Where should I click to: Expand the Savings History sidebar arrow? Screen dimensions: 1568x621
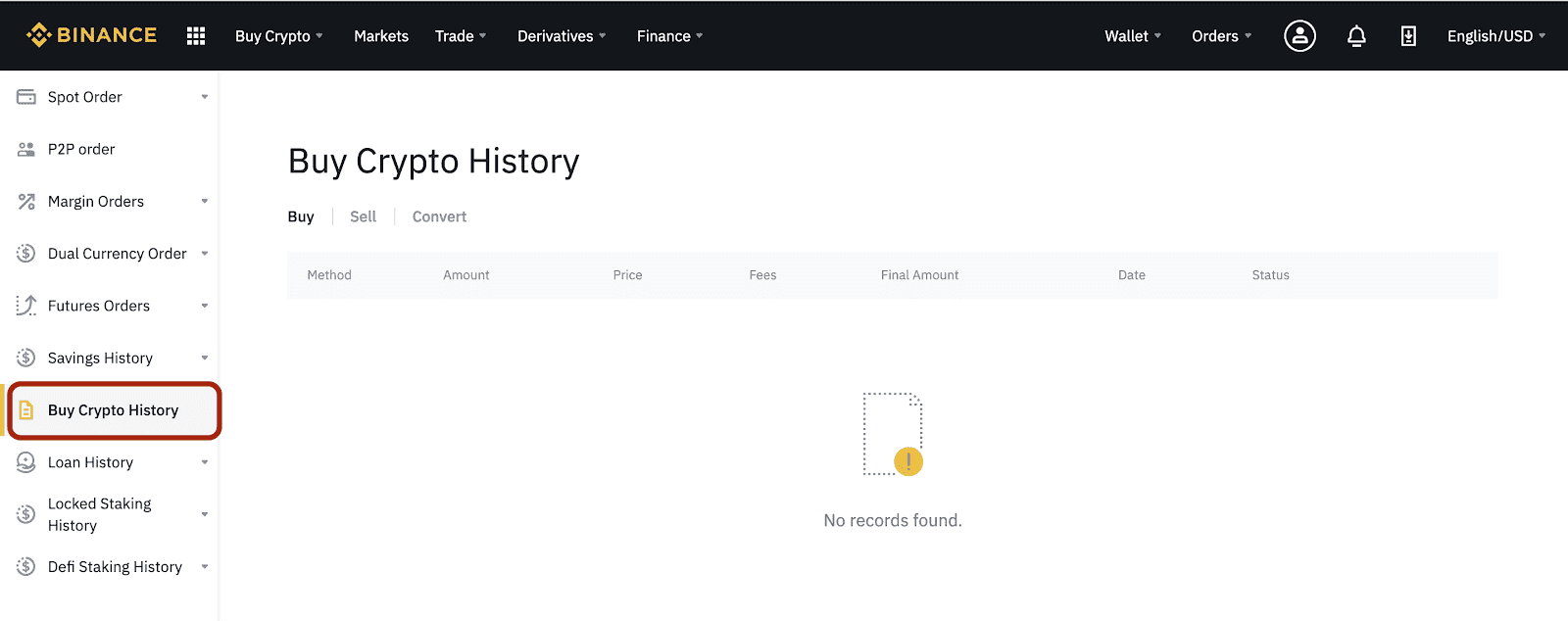click(205, 358)
